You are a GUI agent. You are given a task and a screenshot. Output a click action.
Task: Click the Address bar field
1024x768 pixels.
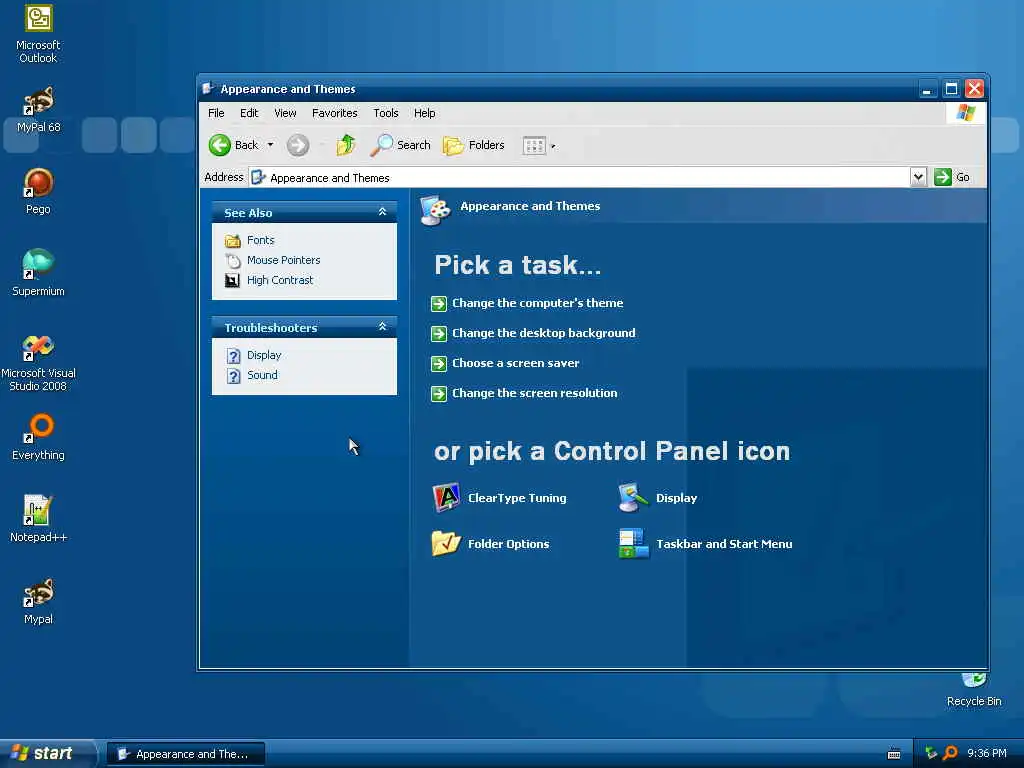point(579,177)
